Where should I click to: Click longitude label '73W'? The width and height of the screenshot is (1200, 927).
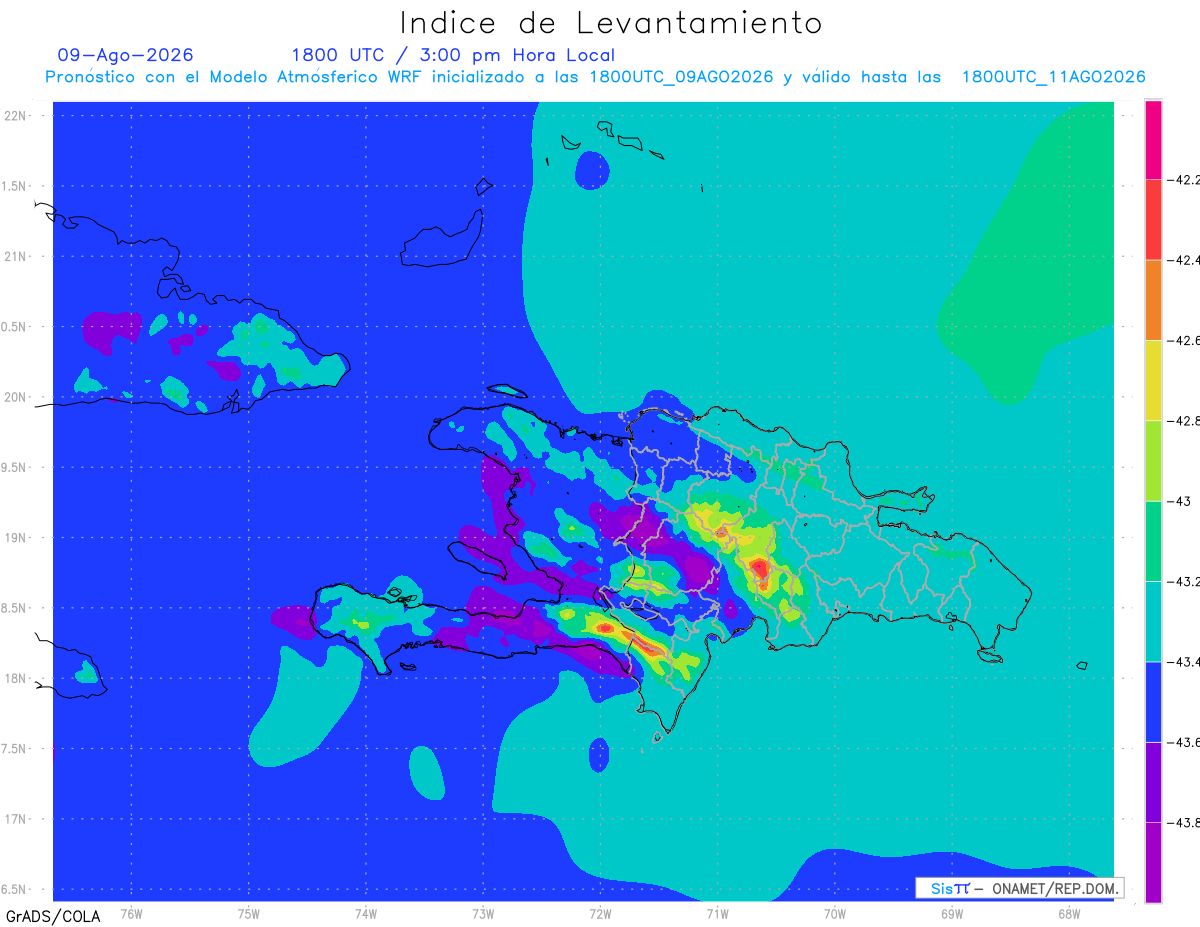point(483,914)
